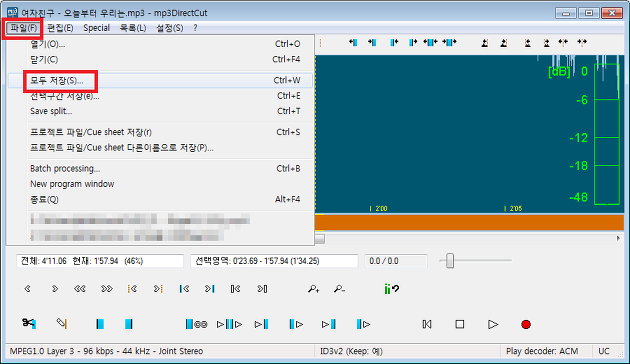
Task: Choose 프로젝트 파일/Cue sheet 다른이름으로 저장(P)...
Action: (160, 148)
